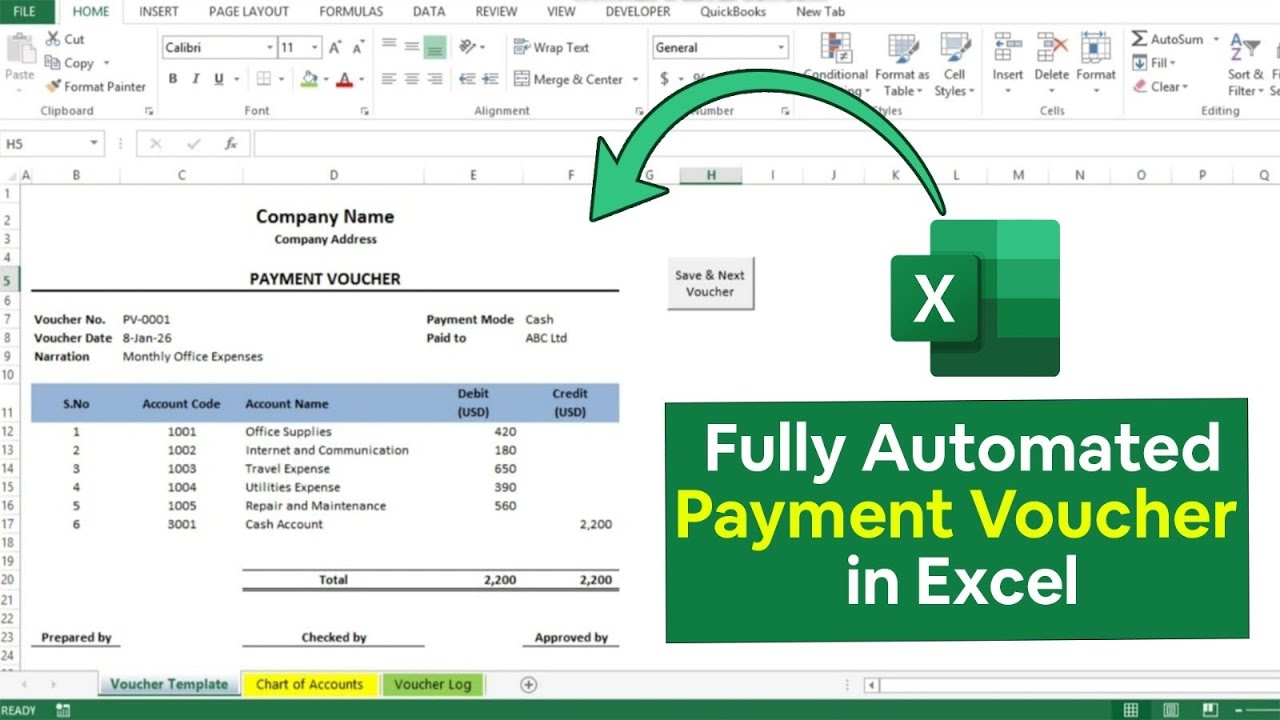Toggle Middle Align
This screenshot has height=720, width=1280.
(x=411, y=47)
